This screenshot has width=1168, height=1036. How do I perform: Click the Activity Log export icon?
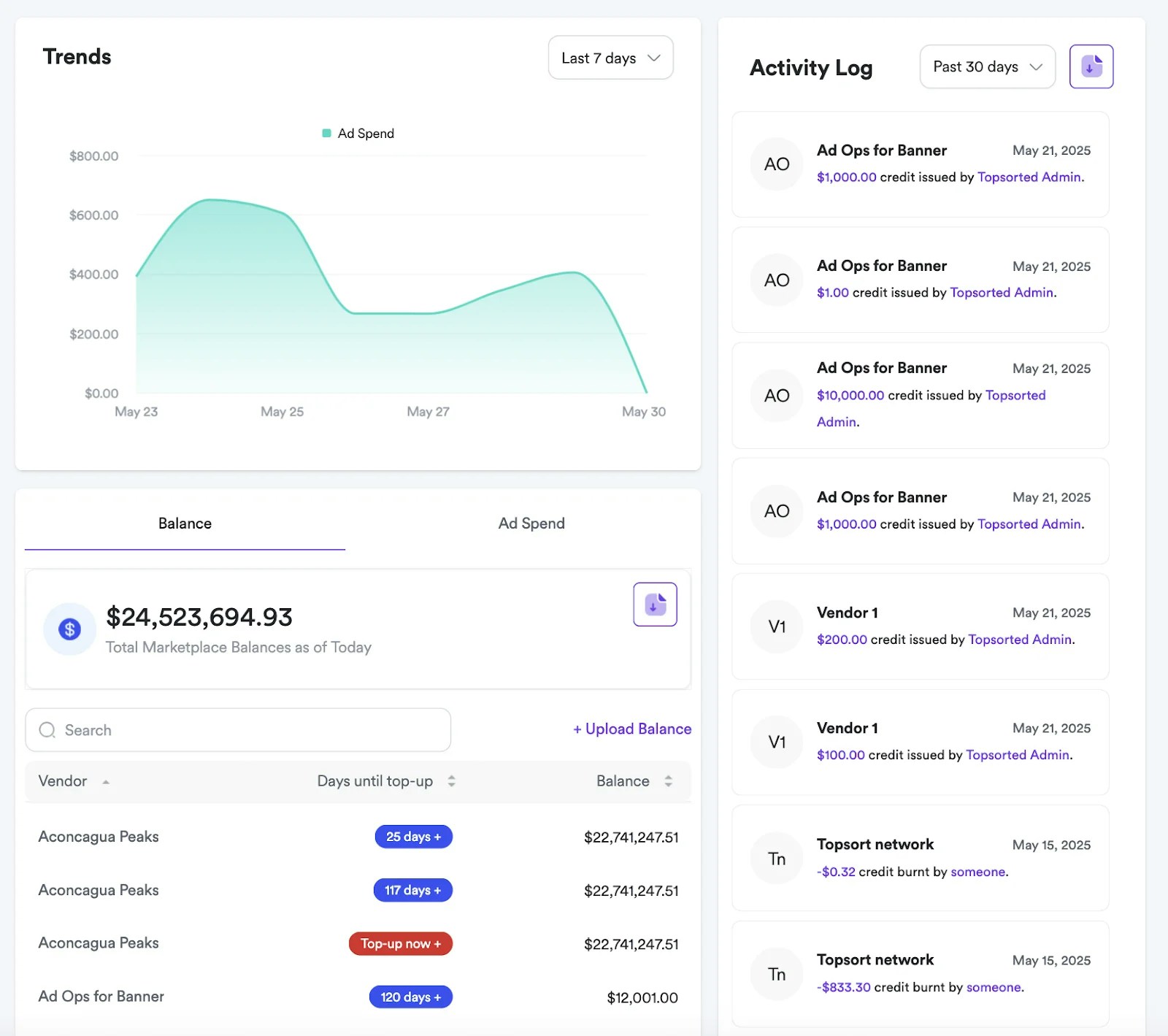[x=1091, y=66]
